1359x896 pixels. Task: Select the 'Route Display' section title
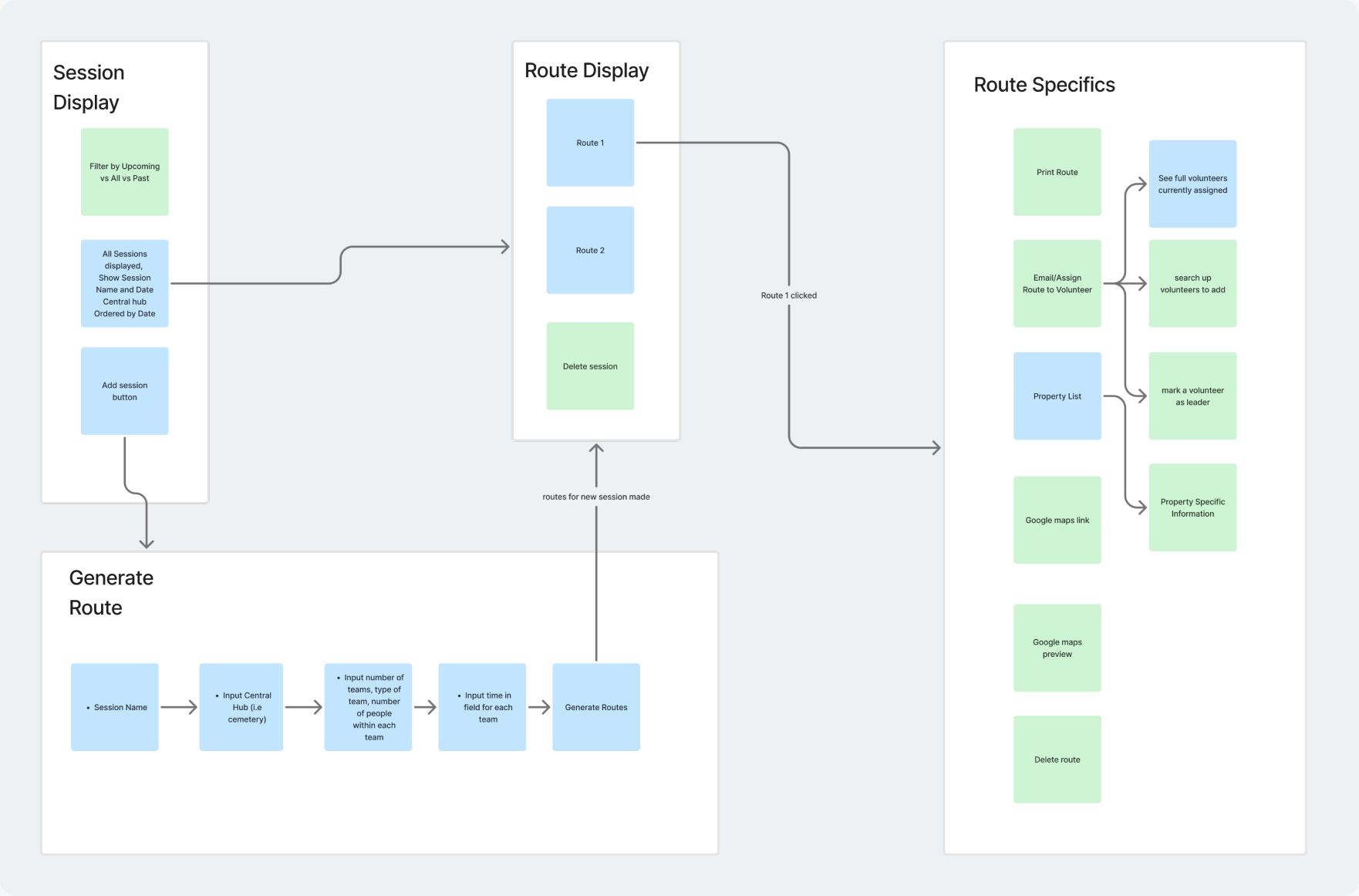586,70
